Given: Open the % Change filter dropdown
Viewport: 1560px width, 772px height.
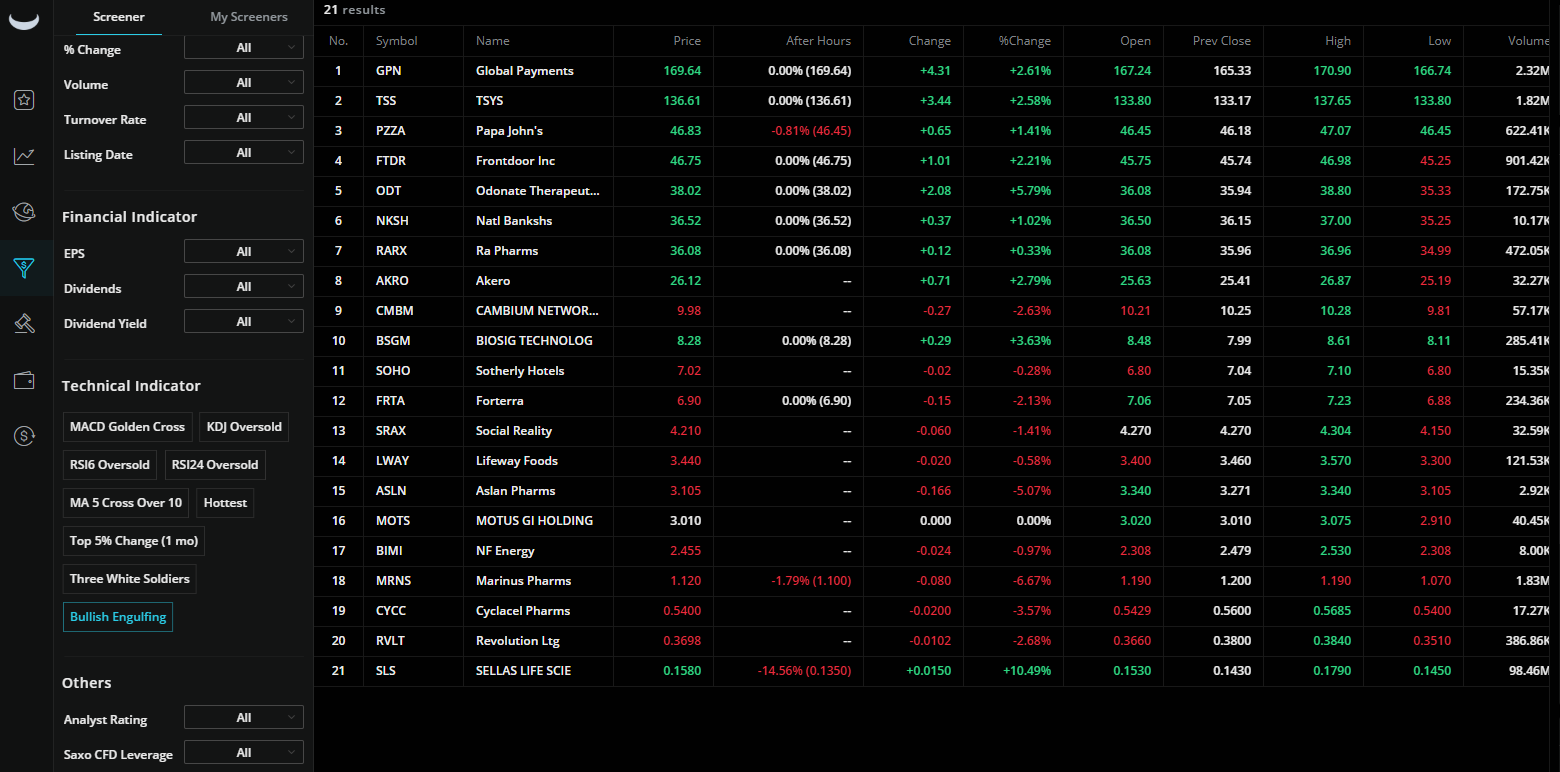Looking at the screenshot, I should (x=244, y=48).
